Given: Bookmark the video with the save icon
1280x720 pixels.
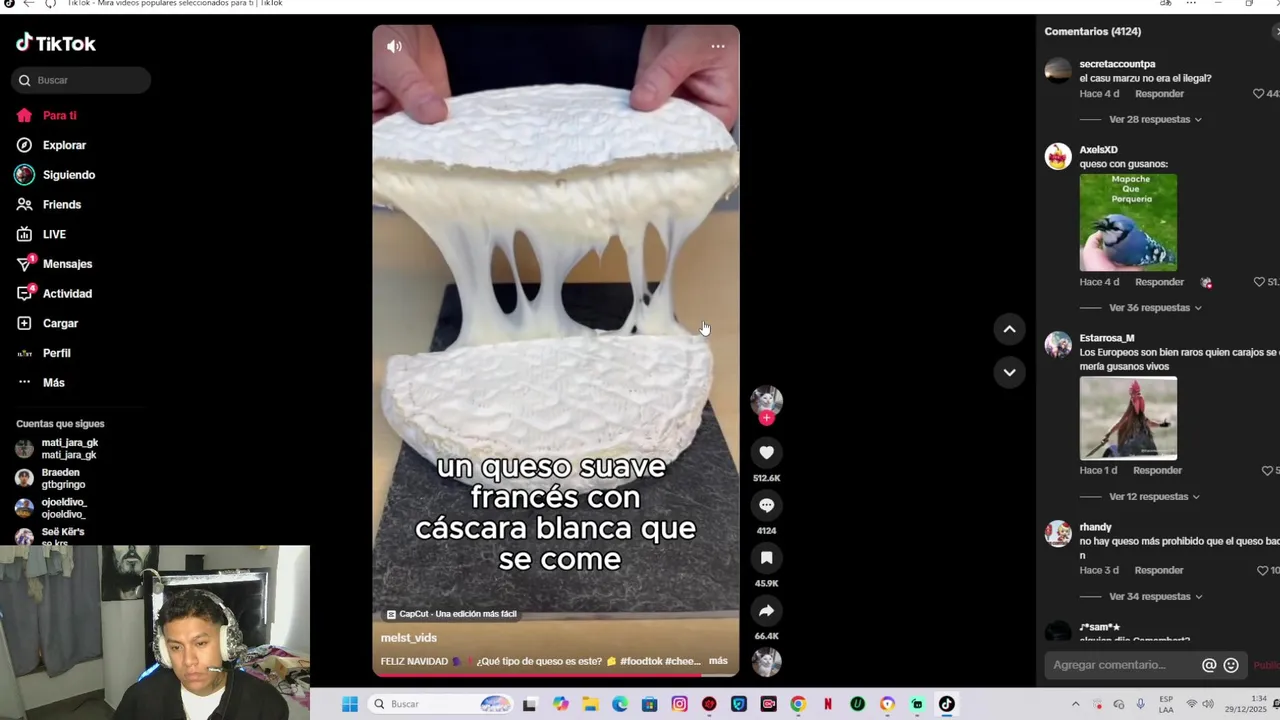Looking at the screenshot, I should pos(767,558).
